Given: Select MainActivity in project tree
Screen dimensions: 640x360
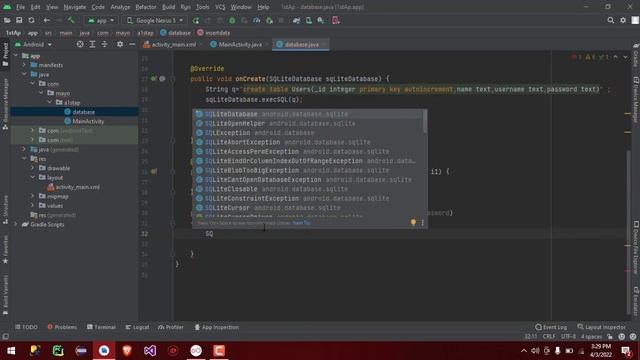Looking at the screenshot, I should pyautogui.click(x=88, y=121).
